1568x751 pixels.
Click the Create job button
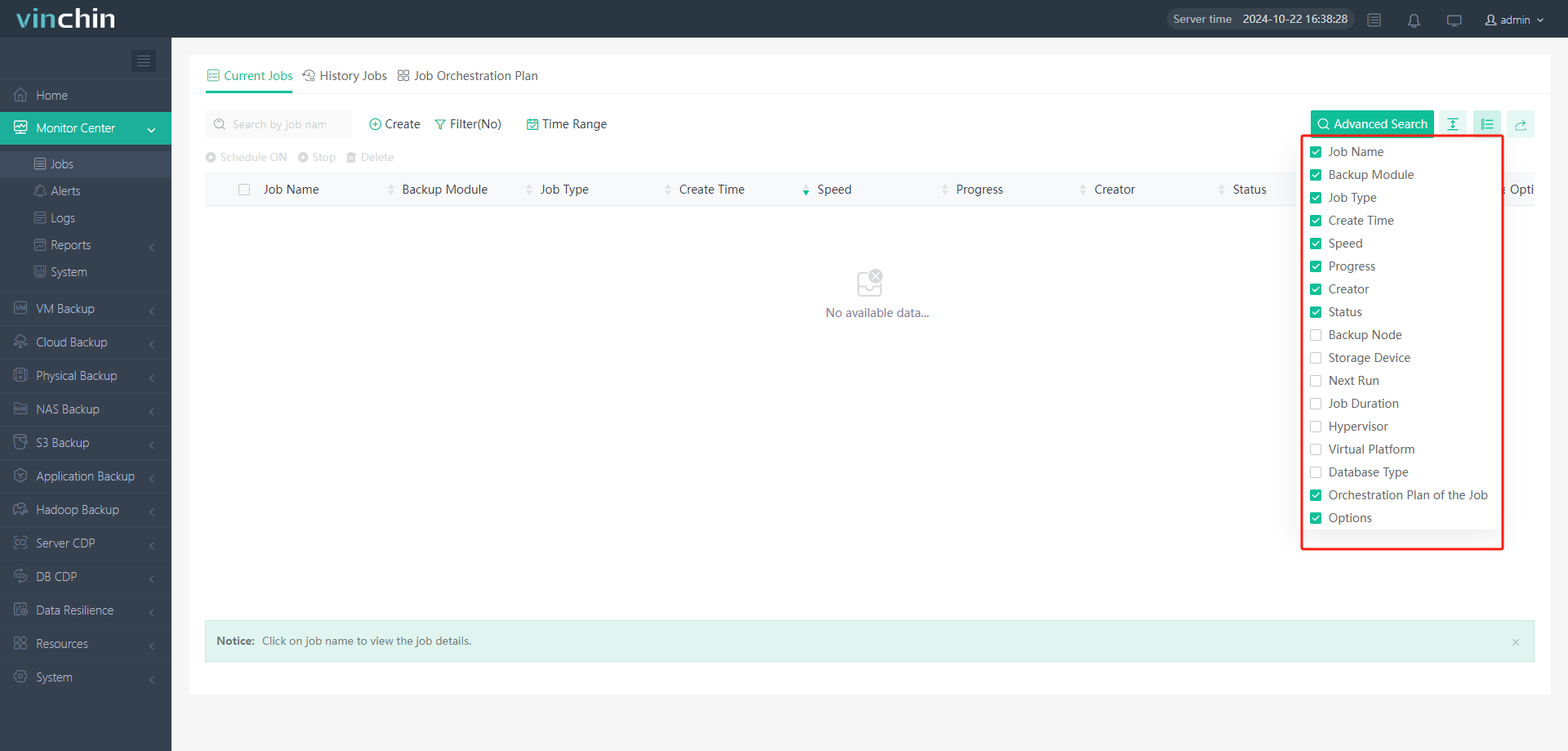click(394, 124)
